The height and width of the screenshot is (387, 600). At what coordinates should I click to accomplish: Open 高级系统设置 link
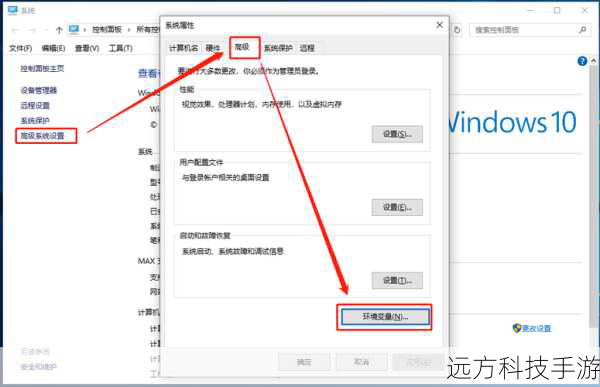point(42,136)
